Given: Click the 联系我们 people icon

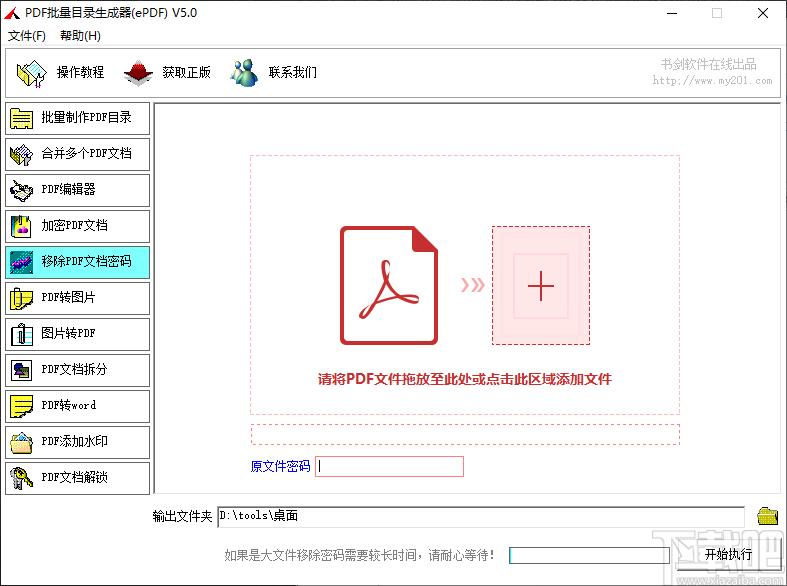Looking at the screenshot, I should tap(244, 73).
